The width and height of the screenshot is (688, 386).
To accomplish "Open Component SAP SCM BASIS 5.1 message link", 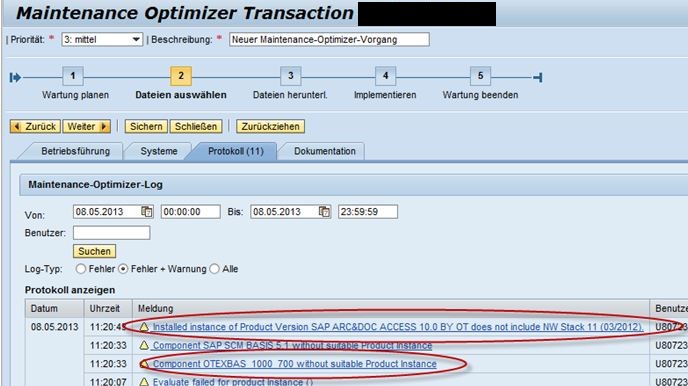I will coord(292,346).
